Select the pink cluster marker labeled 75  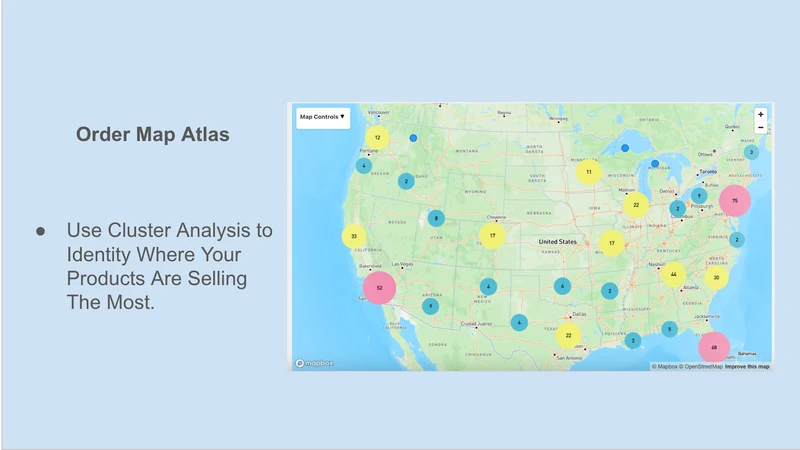pyautogui.click(x=735, y=201)
